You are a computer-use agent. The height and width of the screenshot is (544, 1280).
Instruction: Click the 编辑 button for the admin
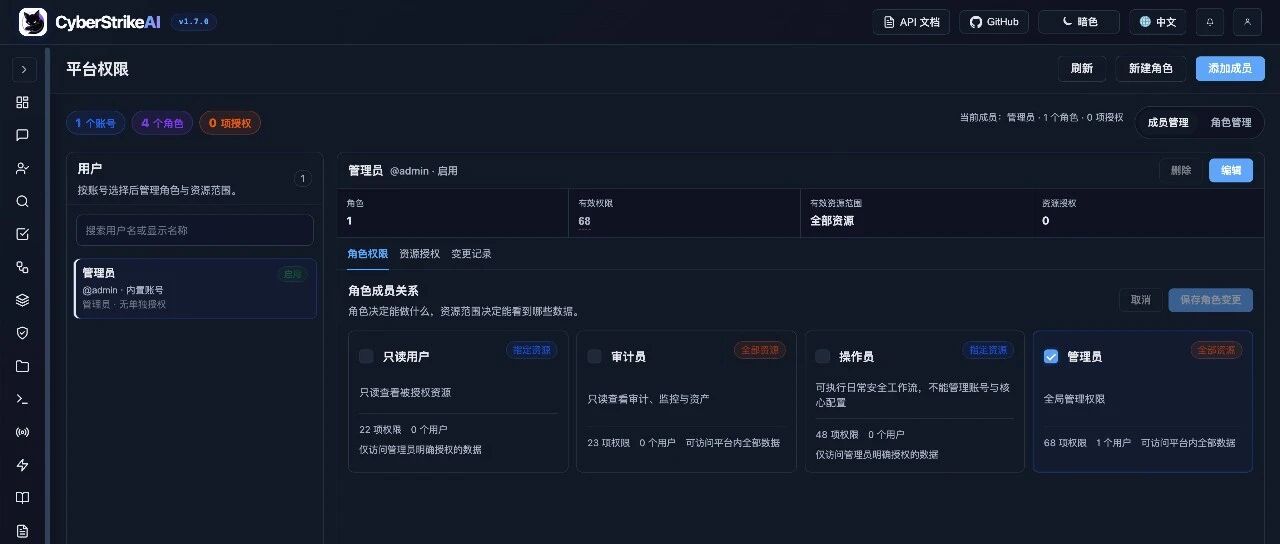click(1231, 171)
